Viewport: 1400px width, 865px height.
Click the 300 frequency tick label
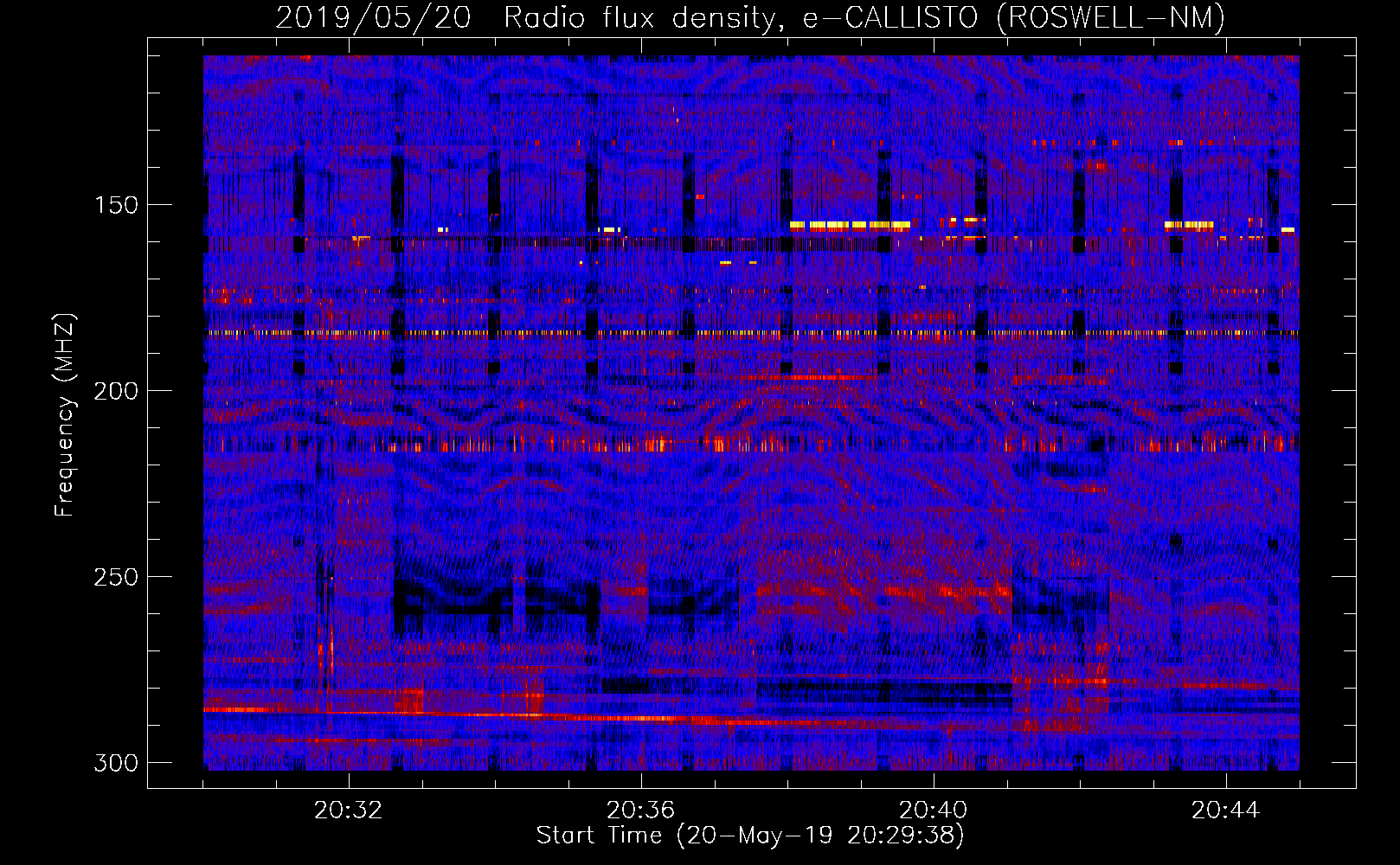(x=116, y=763)
